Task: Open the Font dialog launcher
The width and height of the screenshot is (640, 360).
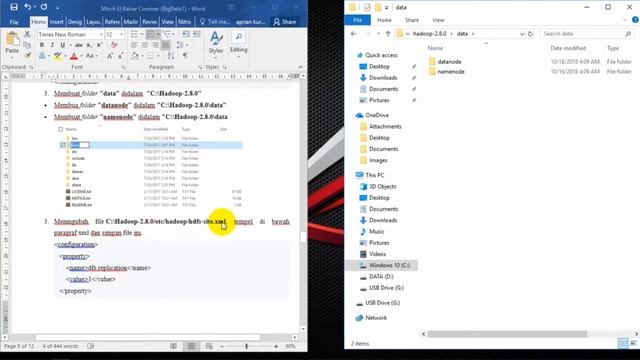Action: [123, 67]
